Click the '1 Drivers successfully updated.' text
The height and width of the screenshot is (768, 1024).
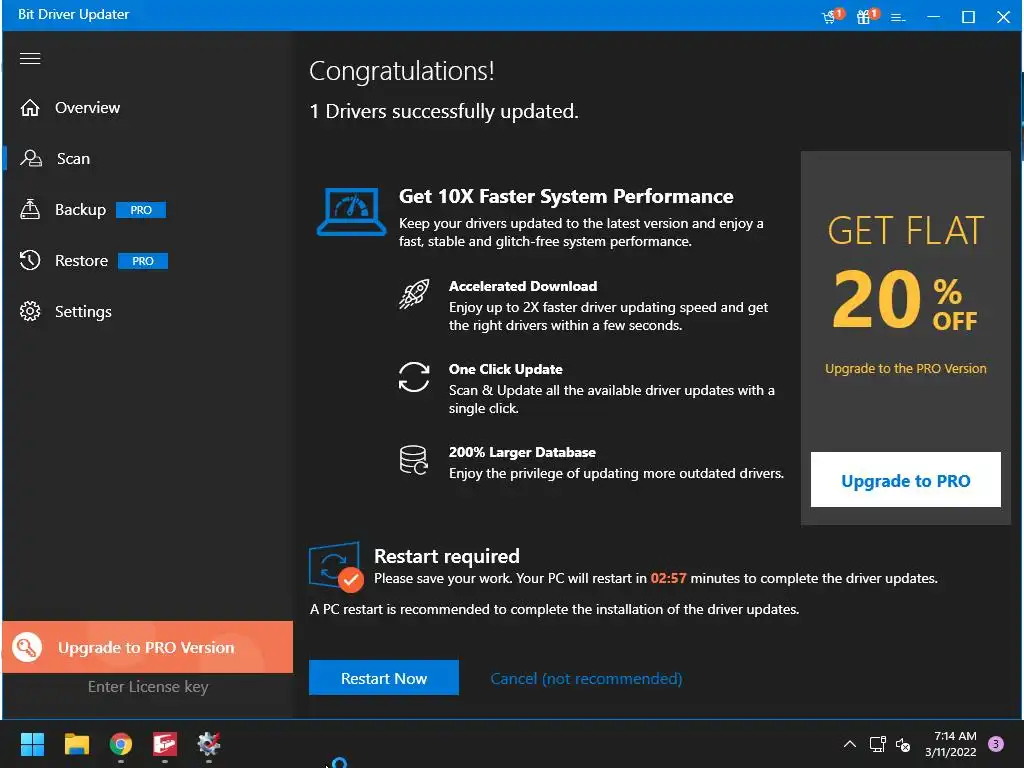444,111
